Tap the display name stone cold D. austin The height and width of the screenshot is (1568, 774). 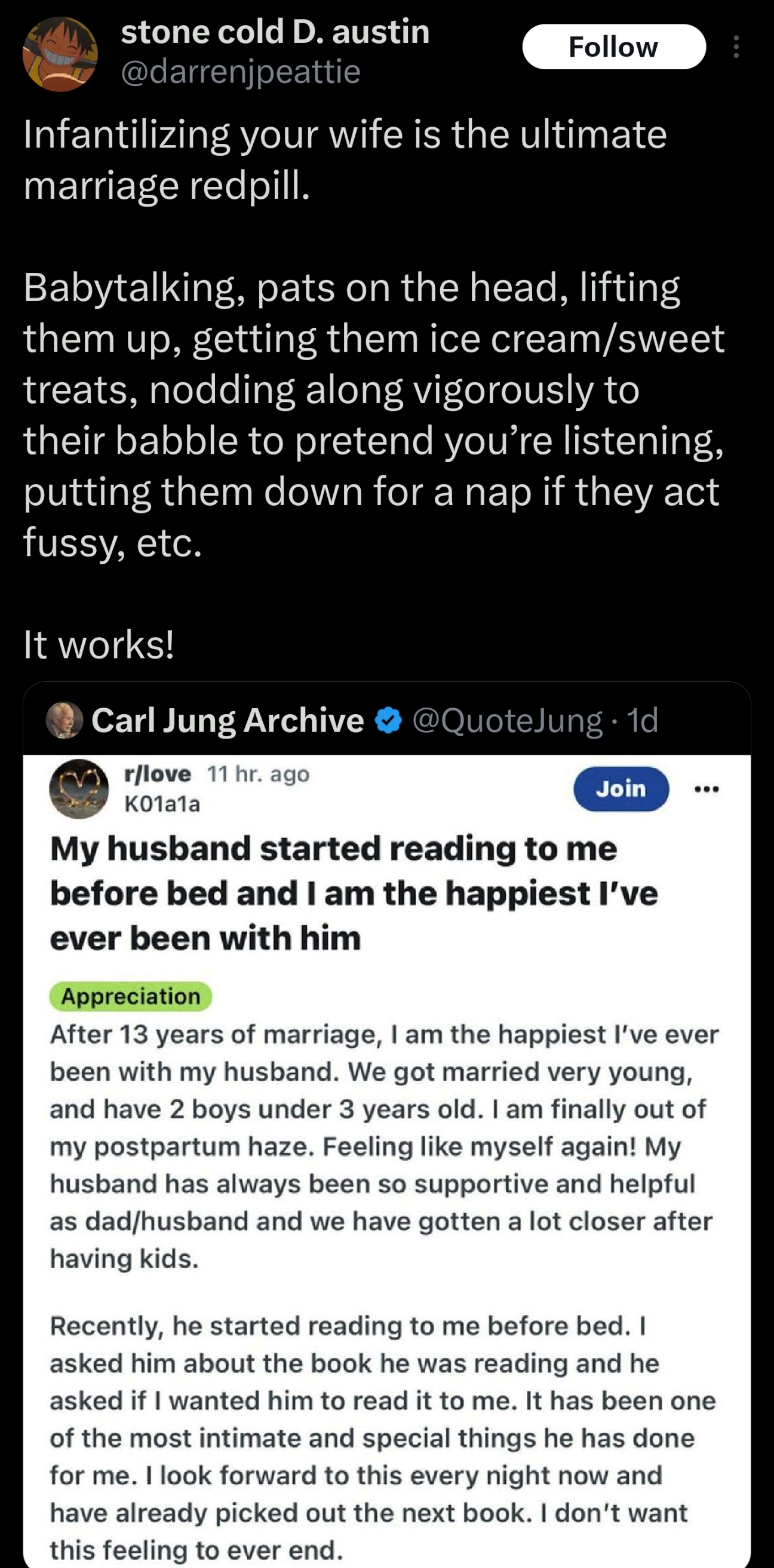(275, 32)
